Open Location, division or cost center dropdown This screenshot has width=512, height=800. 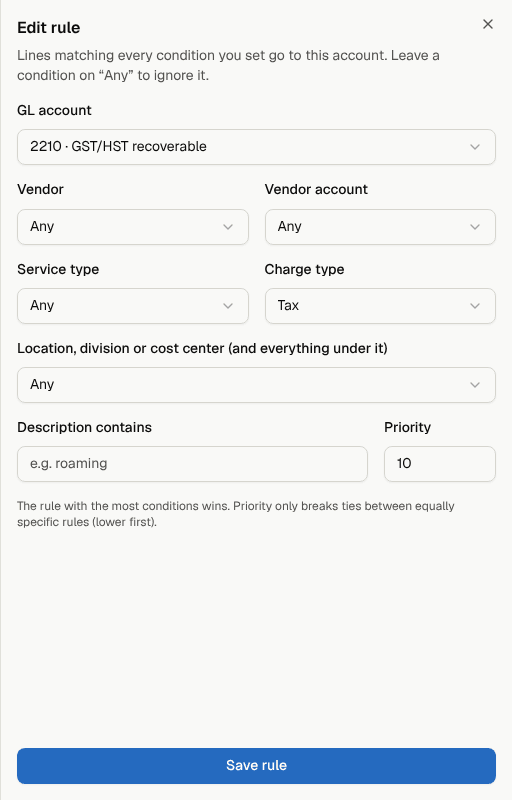(x=256, y=385)
